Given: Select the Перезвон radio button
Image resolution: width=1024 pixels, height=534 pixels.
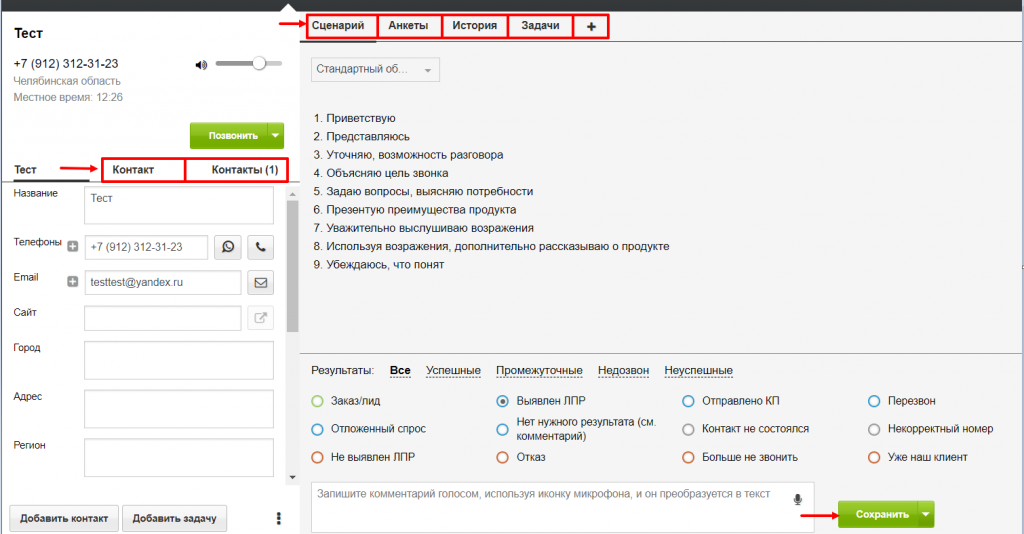Looking at the screenshot, I should pyautogui.click(x=874, y=401).
